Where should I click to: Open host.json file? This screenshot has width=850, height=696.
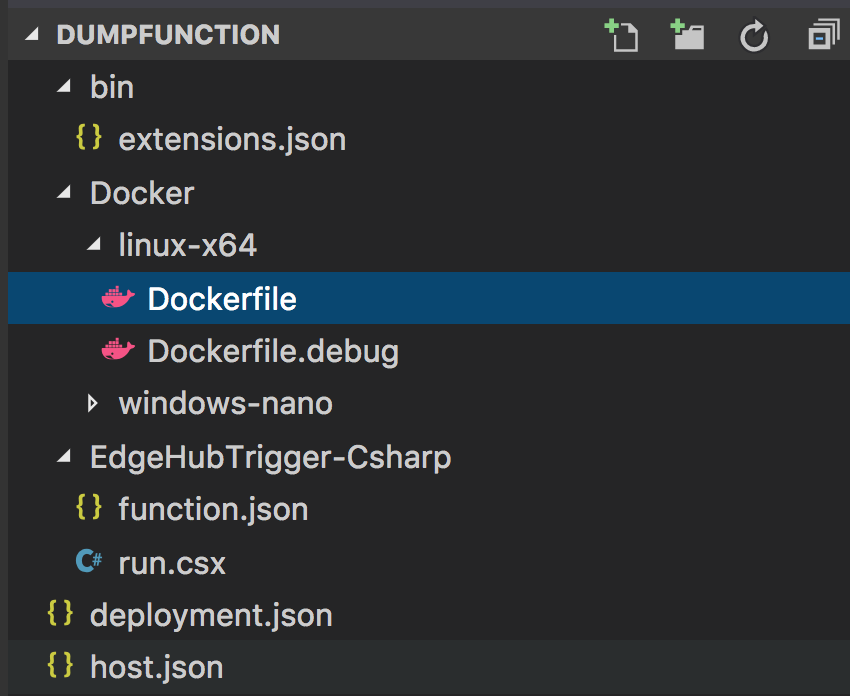tap(157, 668)
